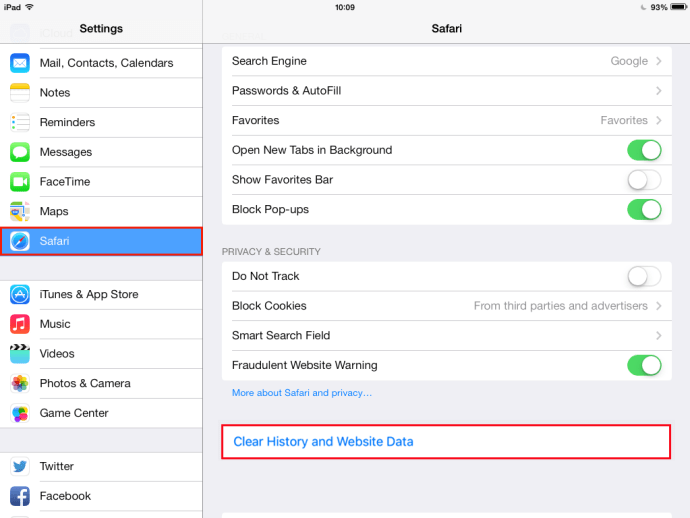Click the Facebook icon in sidebar

[20, 496]
